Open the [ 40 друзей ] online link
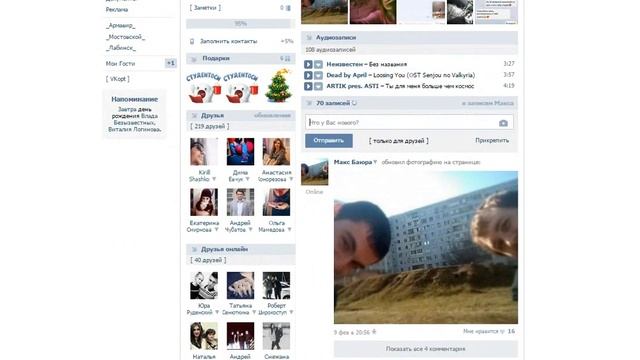Screen dimensions: 640x360 208,260
